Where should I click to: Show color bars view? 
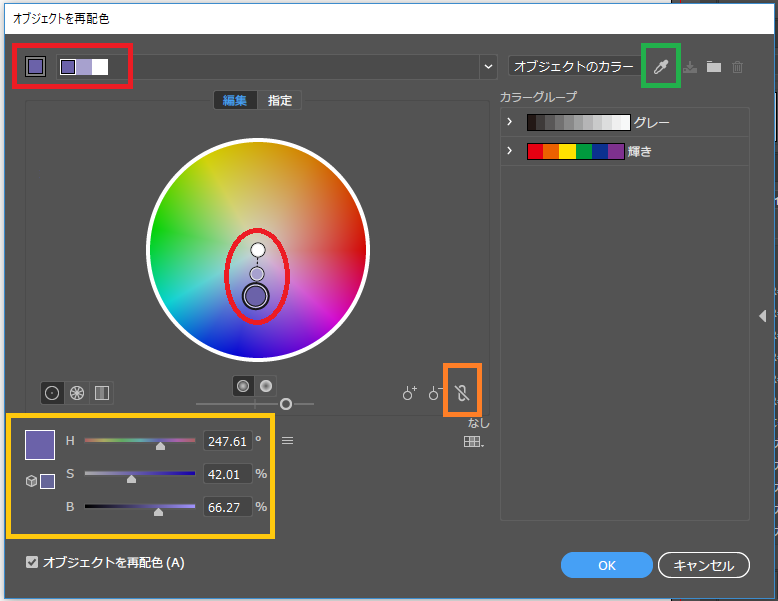102,393
